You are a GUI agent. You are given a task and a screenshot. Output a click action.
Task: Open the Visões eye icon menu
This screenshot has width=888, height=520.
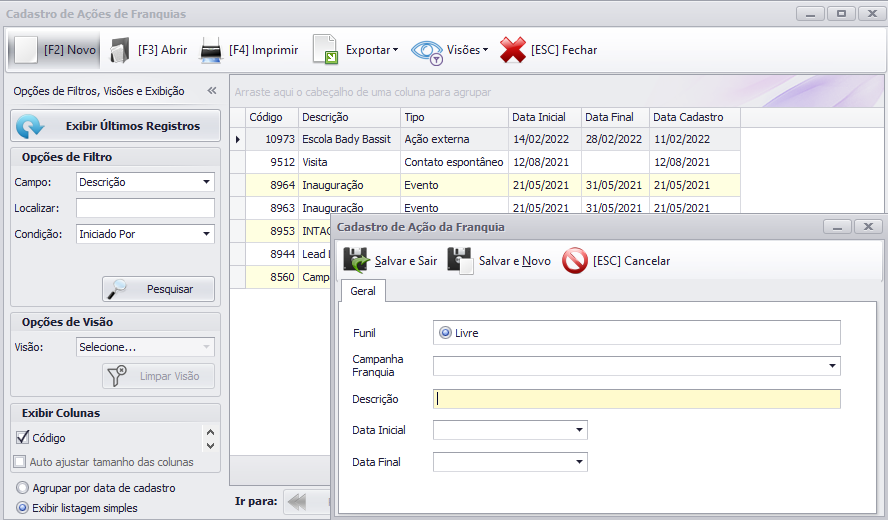(427, 50)
